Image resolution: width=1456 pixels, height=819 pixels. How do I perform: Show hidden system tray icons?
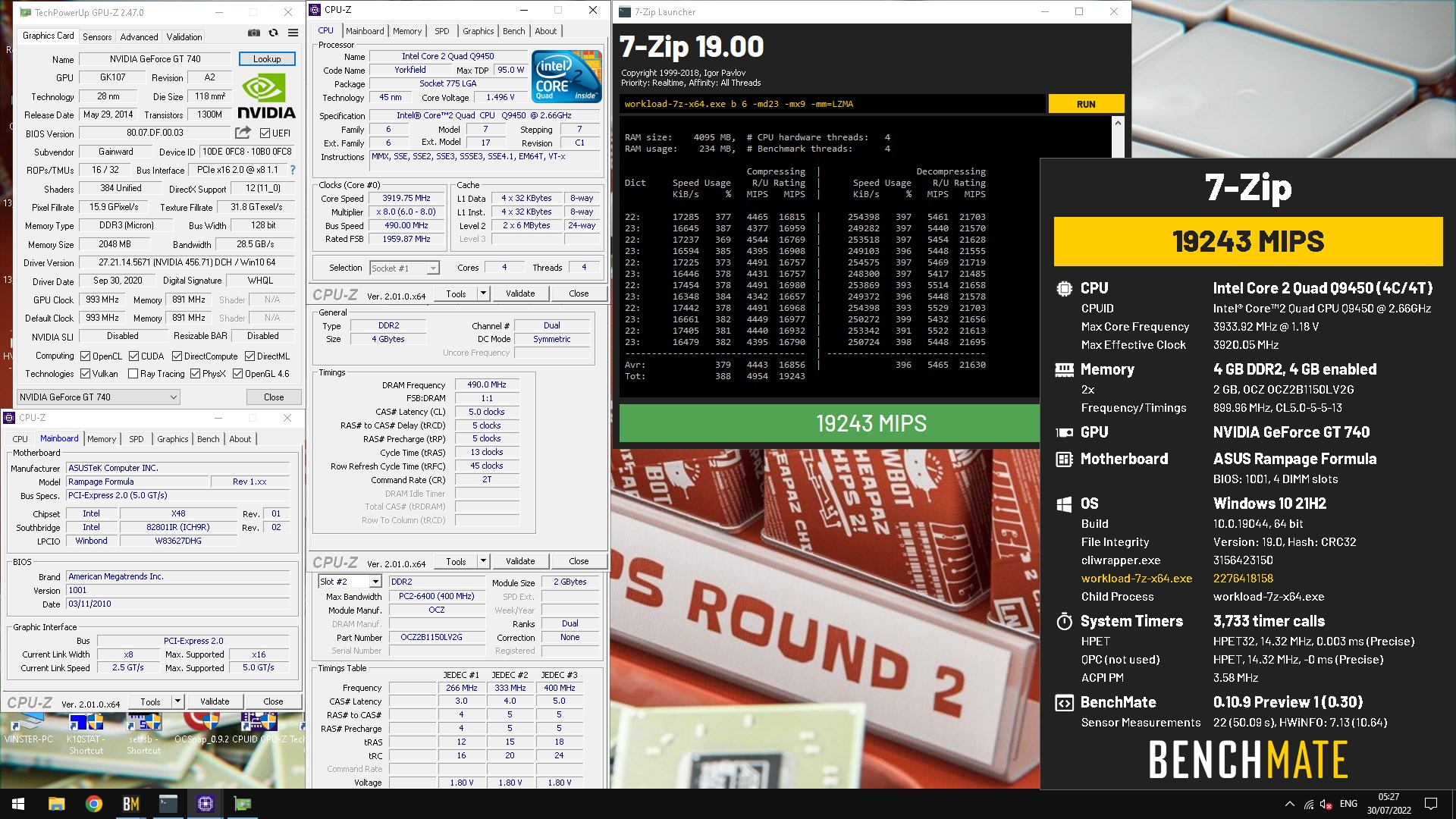tap(1289, 804)
